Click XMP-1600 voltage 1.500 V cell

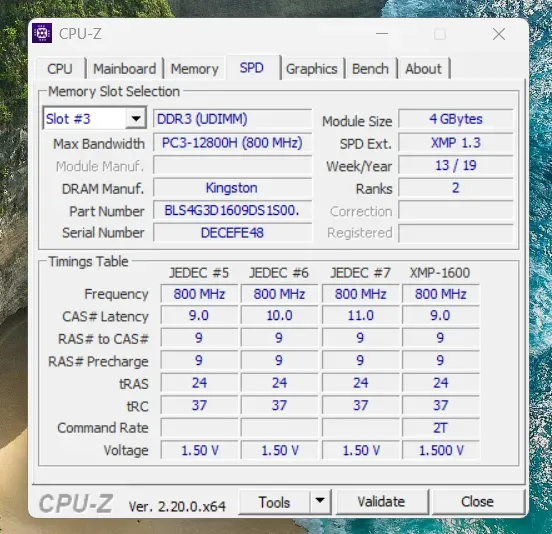[x=441, y=450]
